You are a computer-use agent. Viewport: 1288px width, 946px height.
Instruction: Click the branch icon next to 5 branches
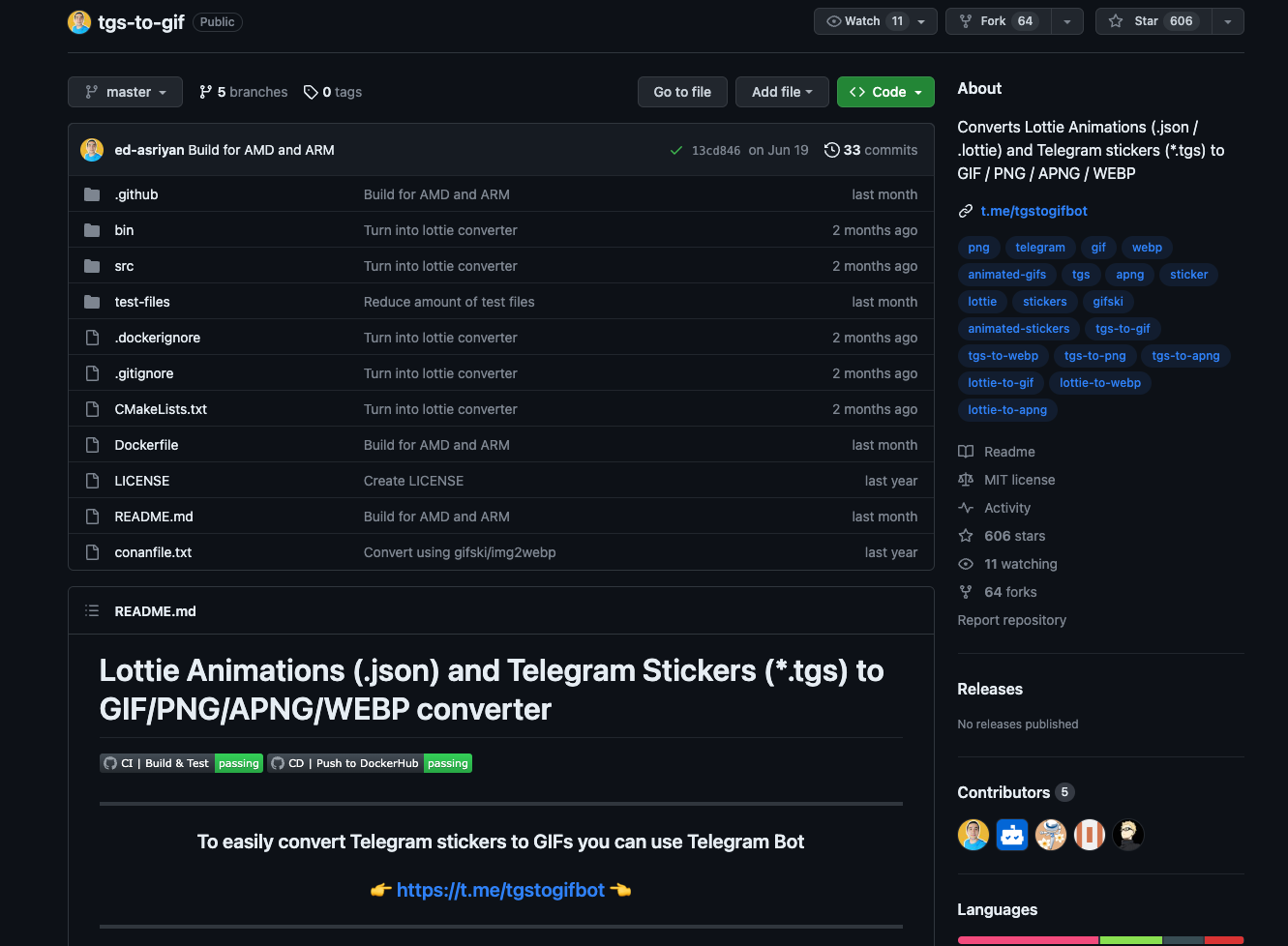(205, 92)
